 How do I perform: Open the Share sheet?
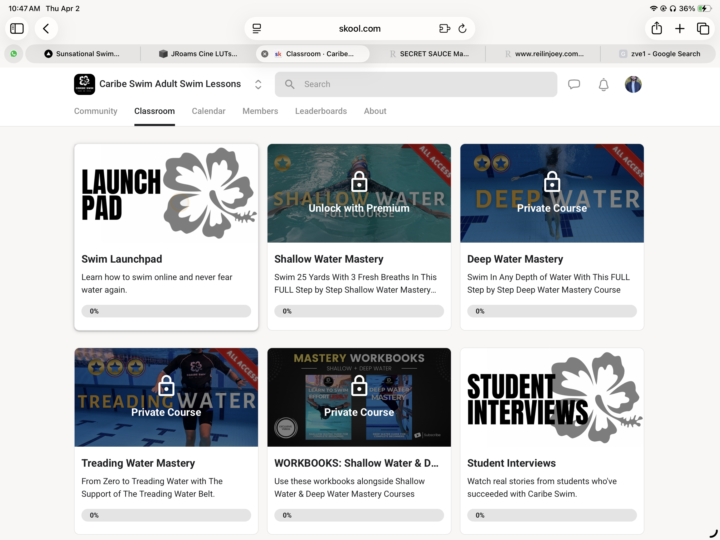tap(657, 28)
